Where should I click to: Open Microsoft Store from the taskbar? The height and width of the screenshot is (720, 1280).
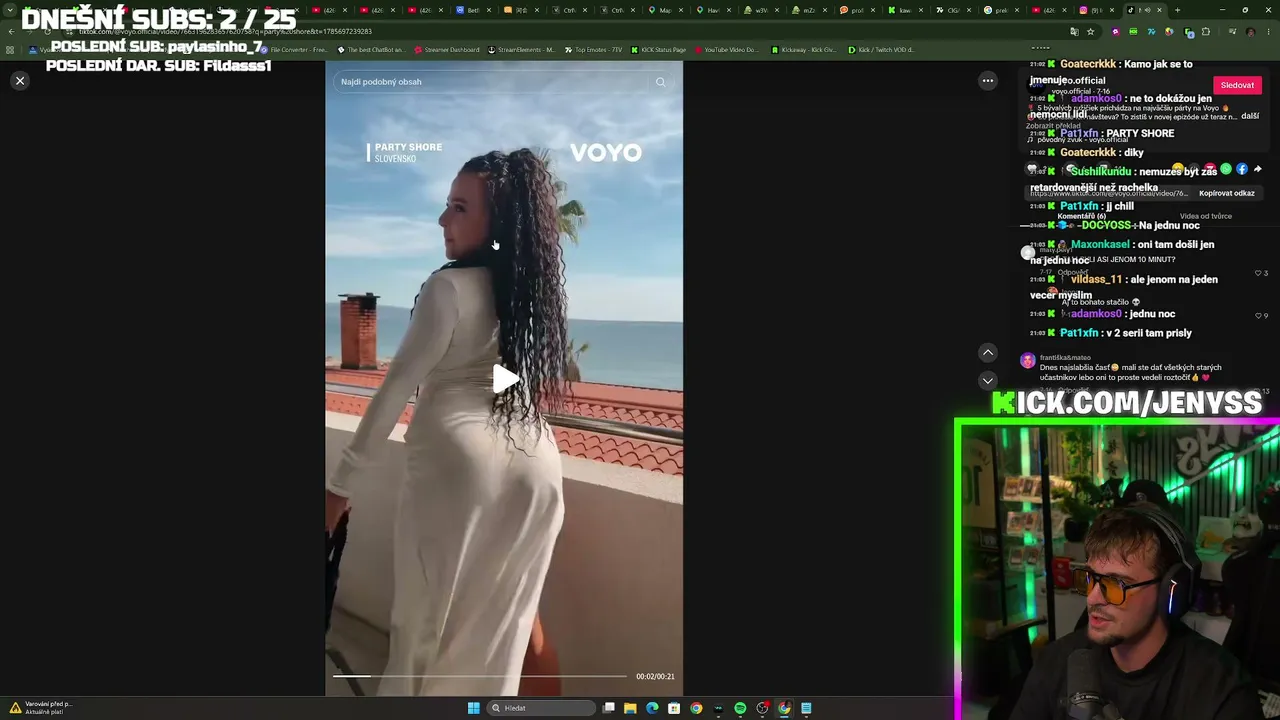click(x=674, y=708)
